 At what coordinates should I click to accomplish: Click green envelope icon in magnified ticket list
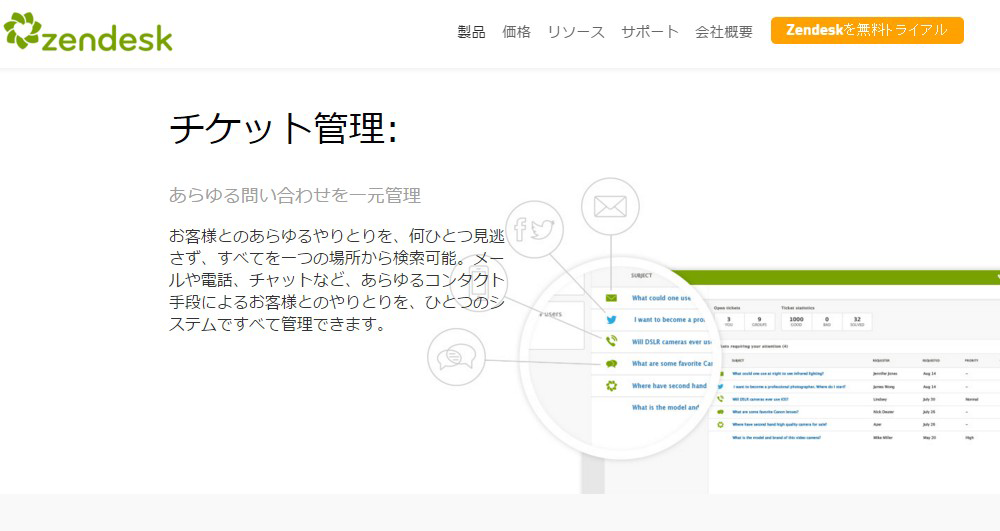pyautogui.click(x=611, y=298)
